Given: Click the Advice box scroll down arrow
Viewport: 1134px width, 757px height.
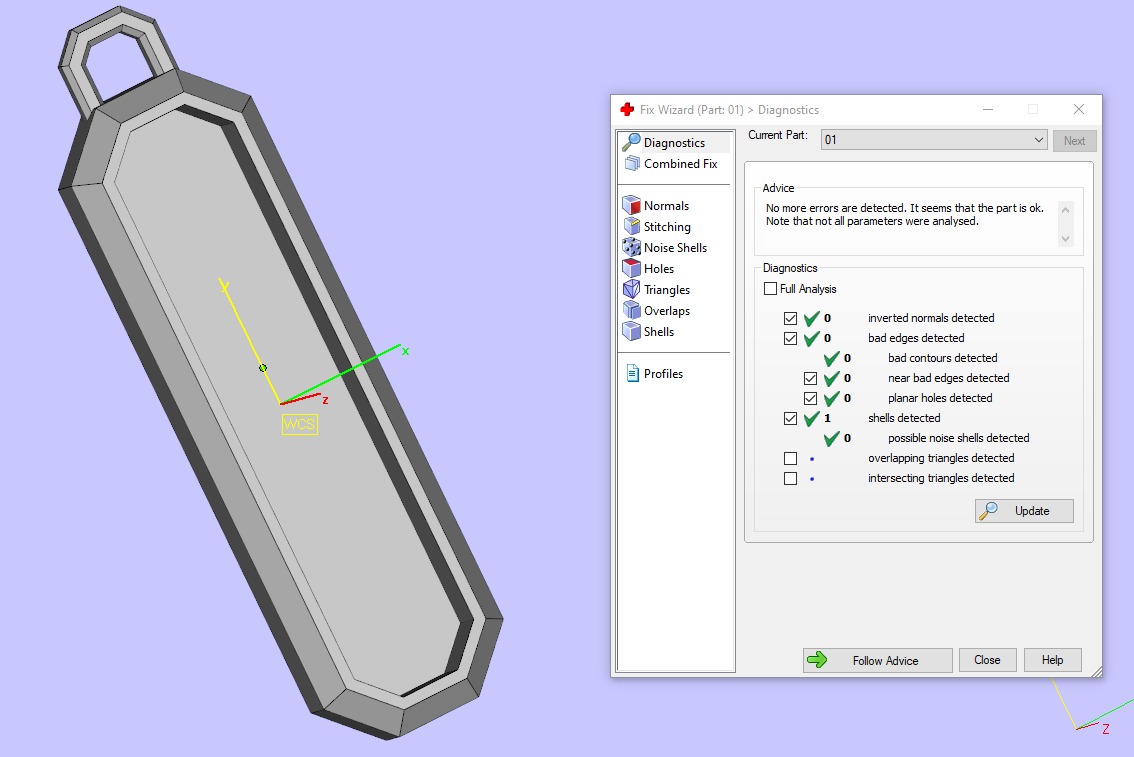Looking at the screenshot, I should (x=1065, y=239).
